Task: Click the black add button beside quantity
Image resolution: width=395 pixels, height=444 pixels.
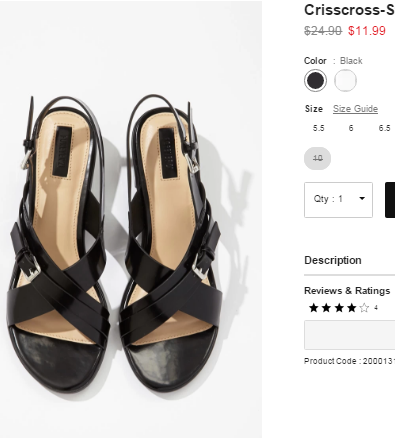Action: point(390,200)
